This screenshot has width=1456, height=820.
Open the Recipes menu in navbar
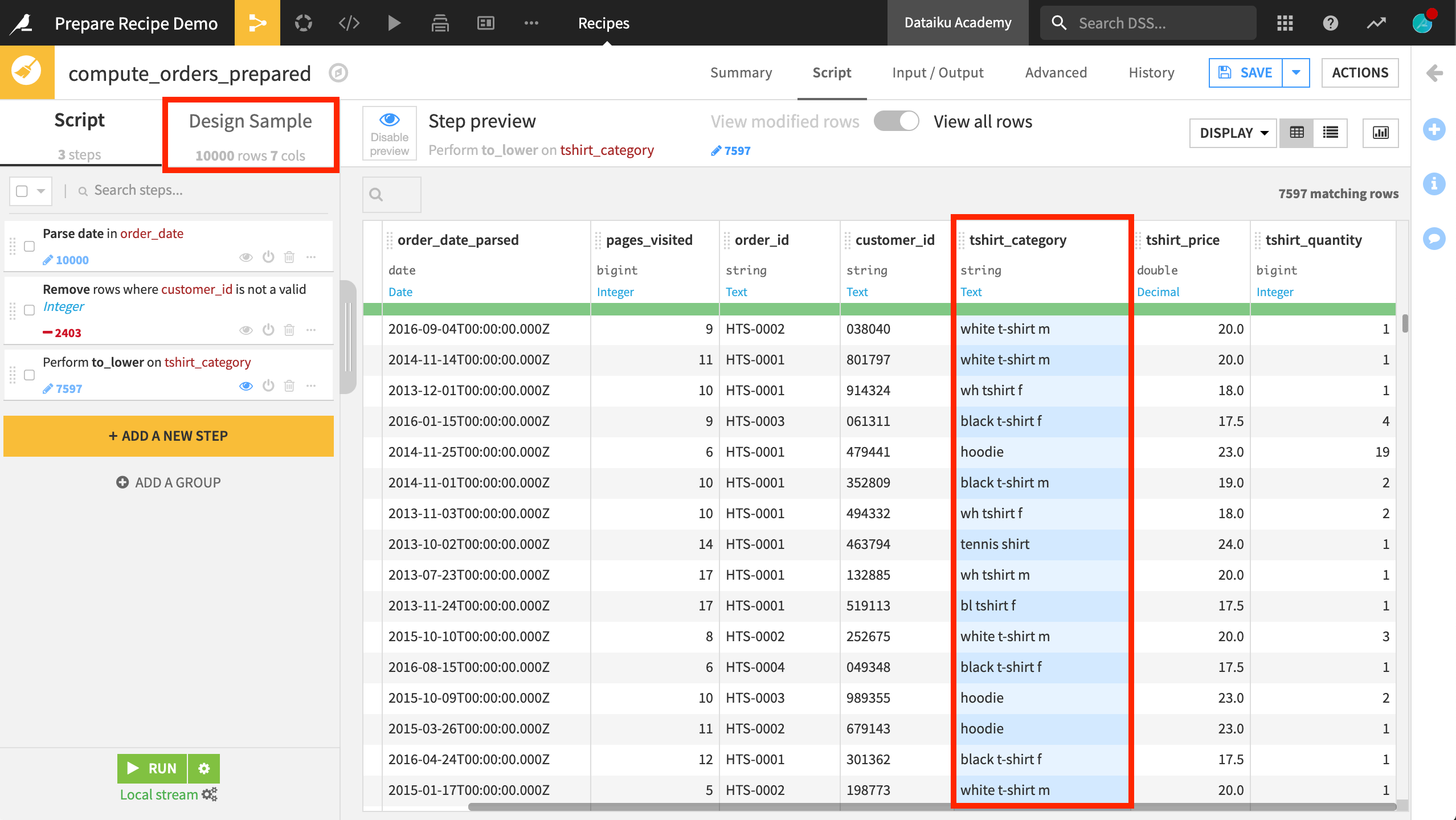(x=603, y=23)
